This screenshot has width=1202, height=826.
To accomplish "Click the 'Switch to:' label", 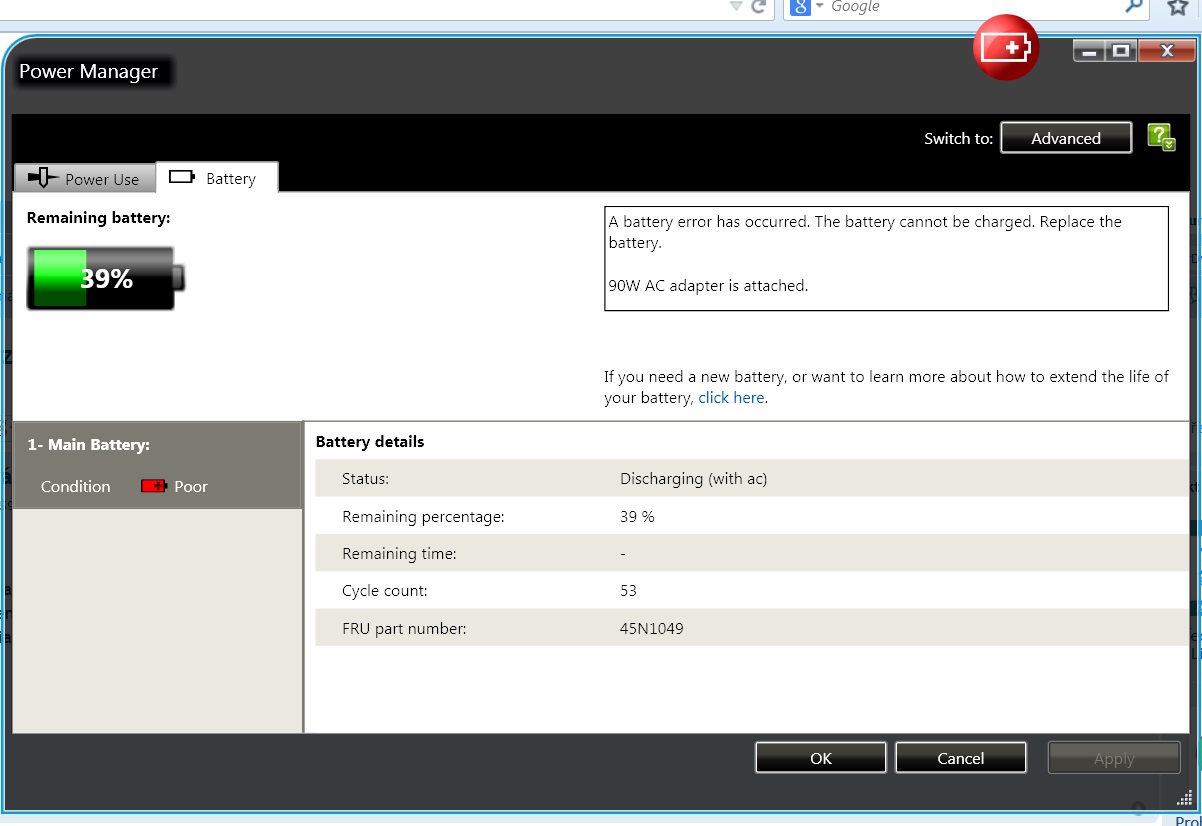I will (958, 139).
